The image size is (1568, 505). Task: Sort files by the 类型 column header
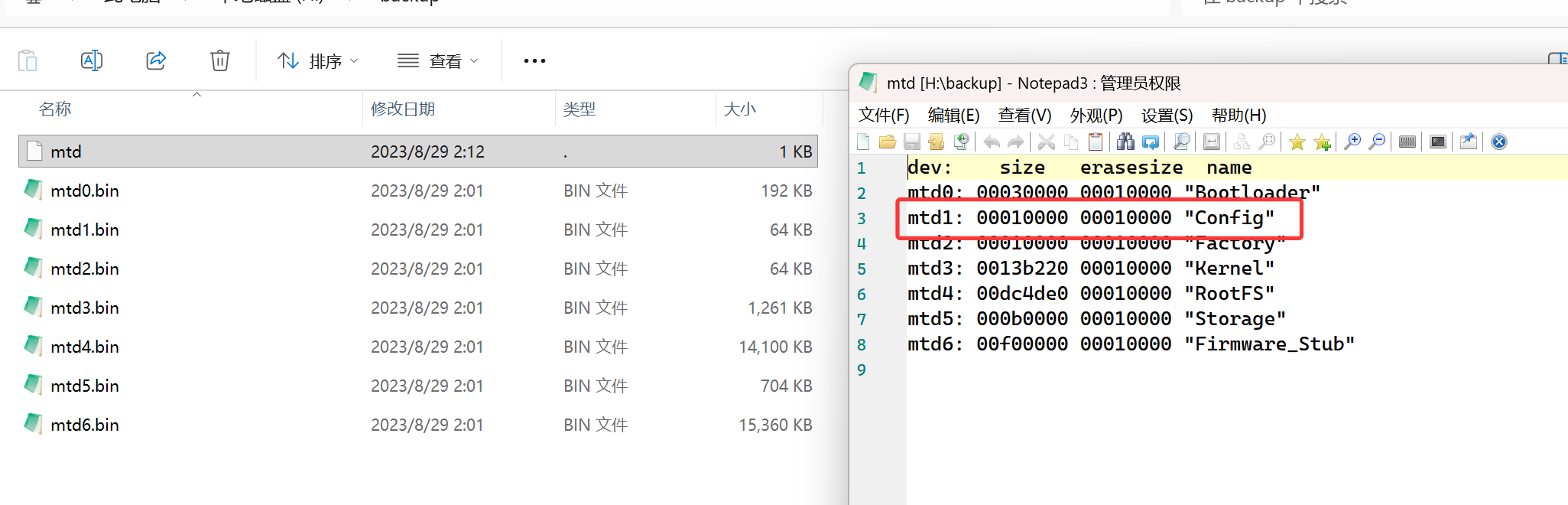(x=579, y=109)
